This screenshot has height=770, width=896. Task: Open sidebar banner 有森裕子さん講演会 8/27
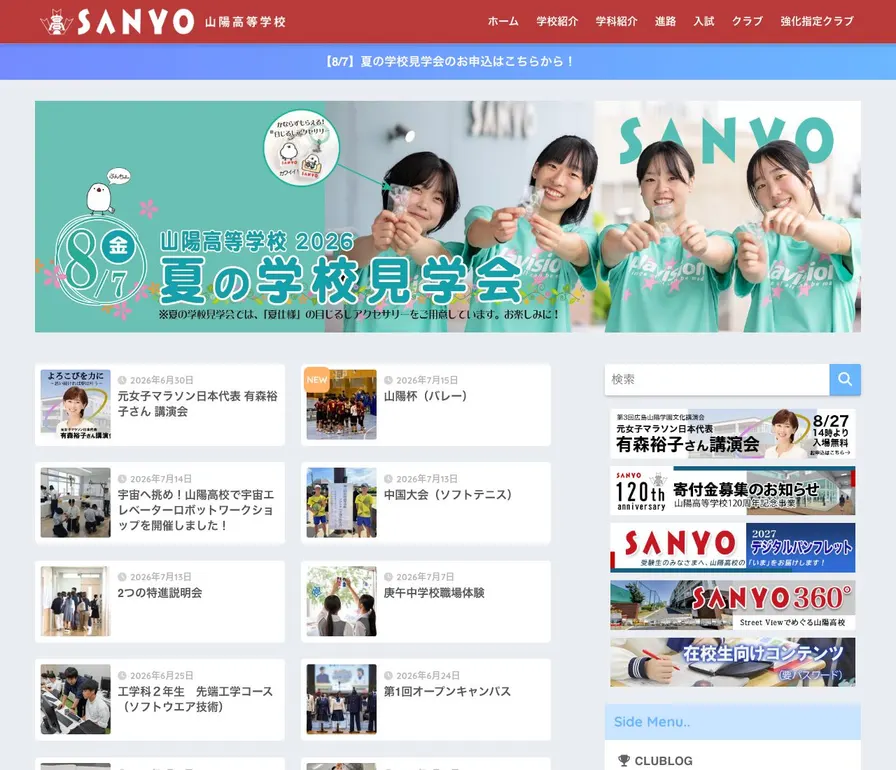[x=733, y=434]
